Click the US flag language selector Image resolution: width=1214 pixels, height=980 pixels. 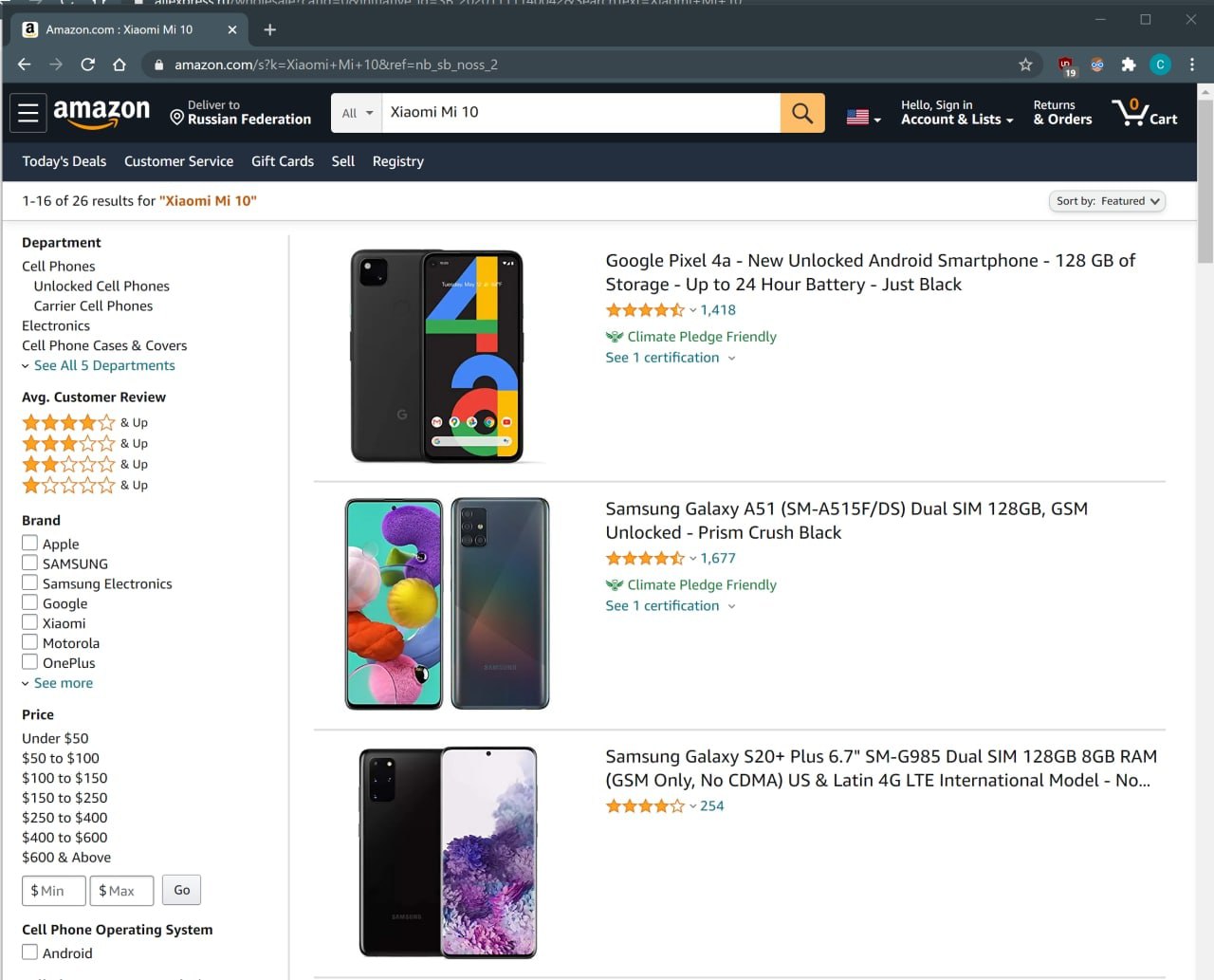coord(864,118)
